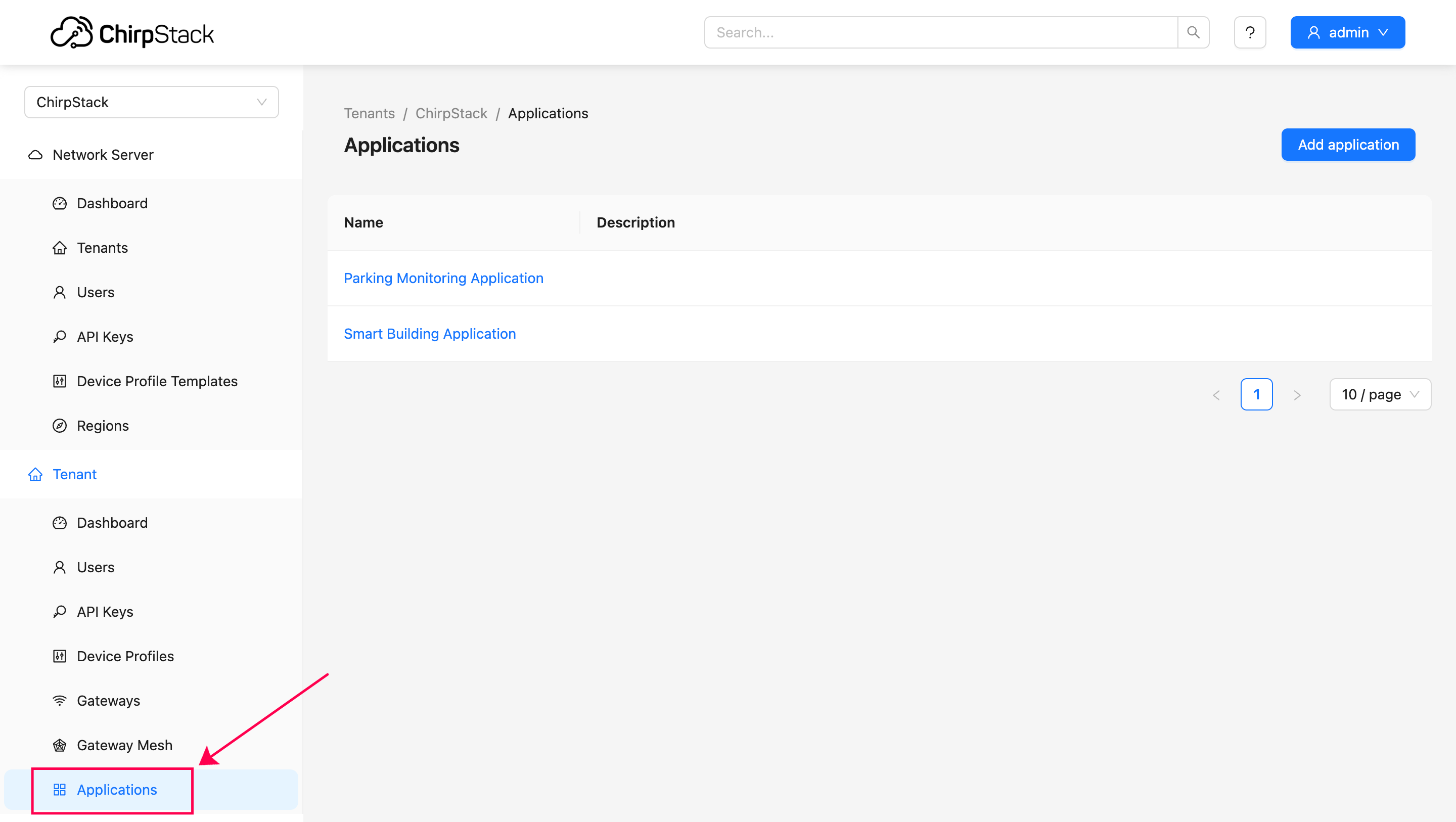This screenshot has width=1456, height=822.
Task: Open Device Profiles under Tenant menu
Action: click(125, 656)
